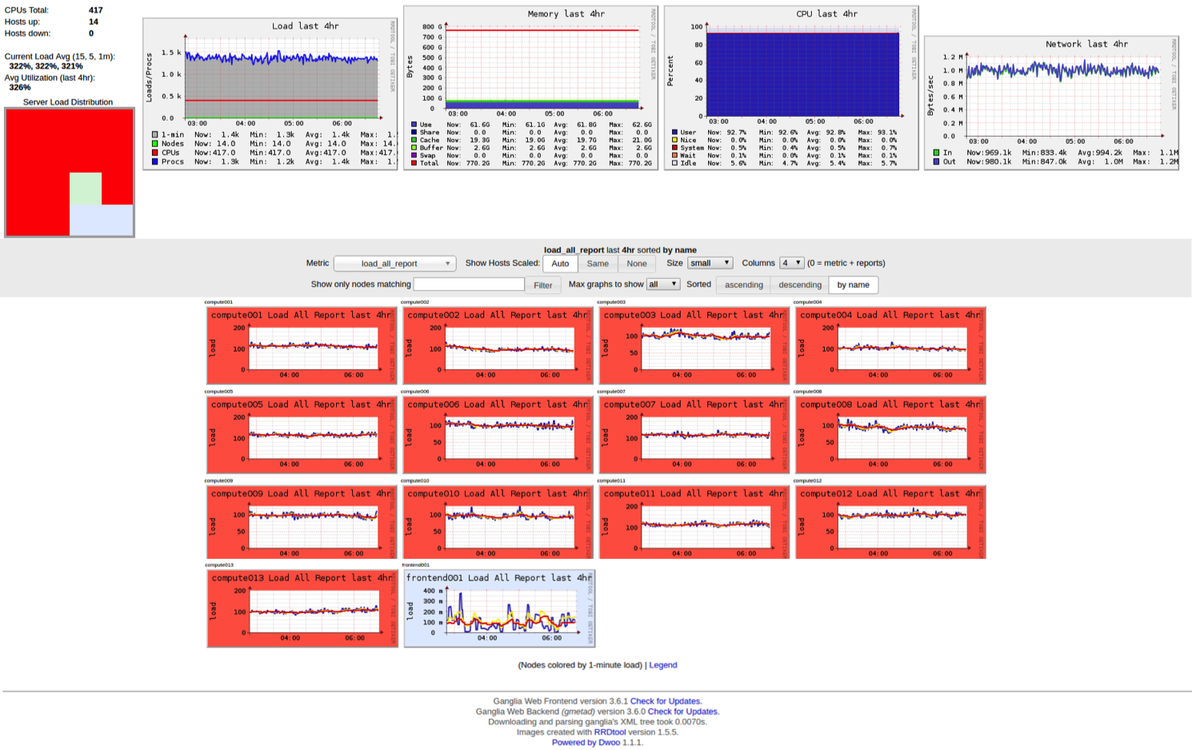Image resolution: width=1200 pixels, height=750 pixels.
Task: Open the Metric load_all_report dropdown
Action: tap(395, 264)
